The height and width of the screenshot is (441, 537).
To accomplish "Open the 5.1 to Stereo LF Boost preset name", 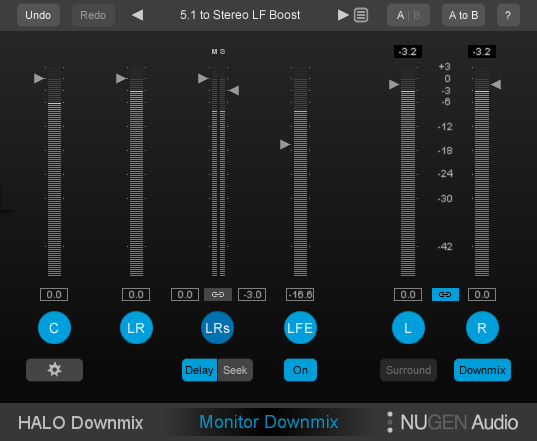I will coord(240,15).
